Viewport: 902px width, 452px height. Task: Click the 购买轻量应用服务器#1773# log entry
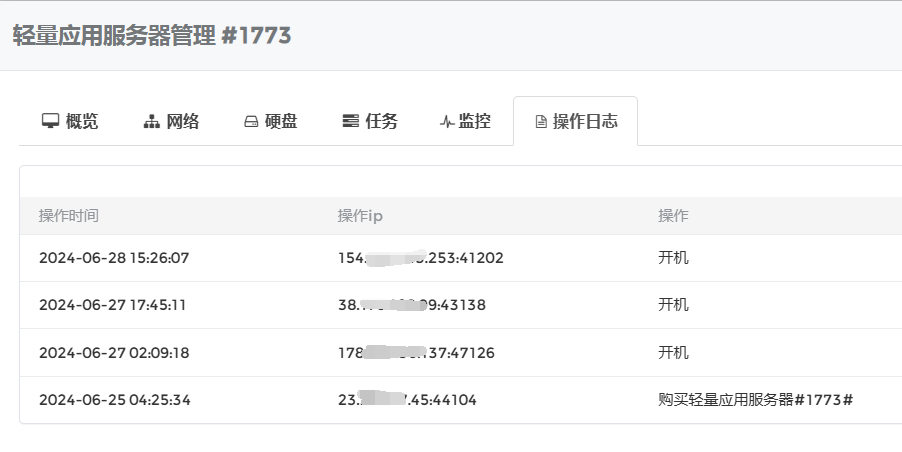tap(755, 400)
